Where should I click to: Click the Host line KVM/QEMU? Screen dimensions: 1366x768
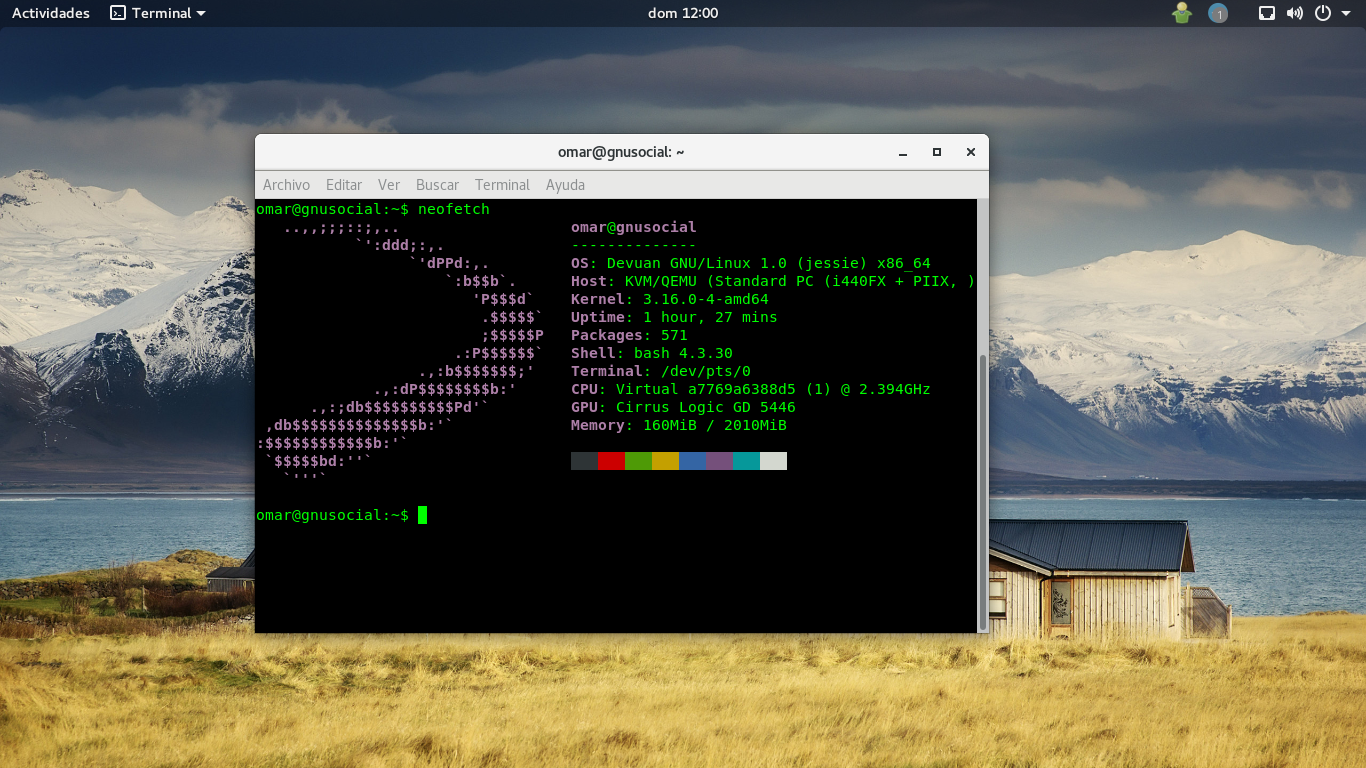click(773, 281)
